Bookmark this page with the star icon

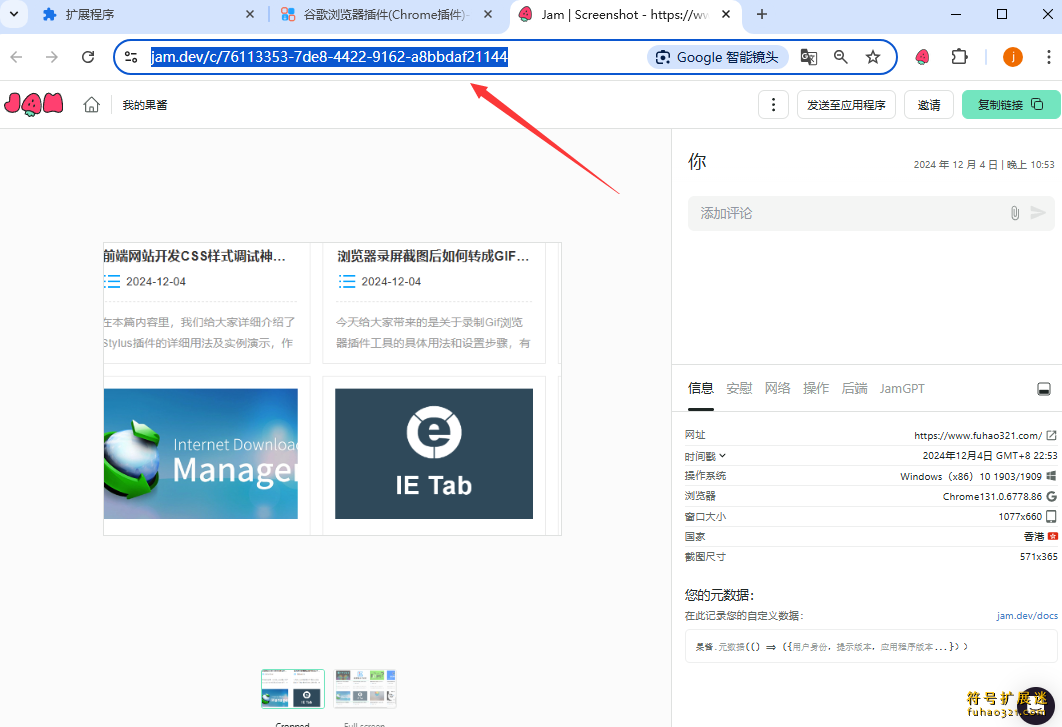point(873,57)
